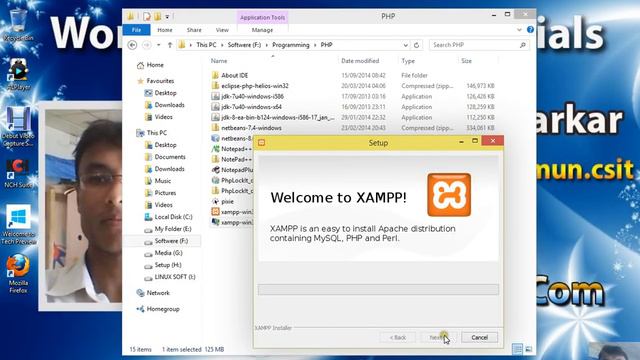Open NCH Suite desktop shortcut
Screen dimensions: 640x360
(x=18, y=173)
